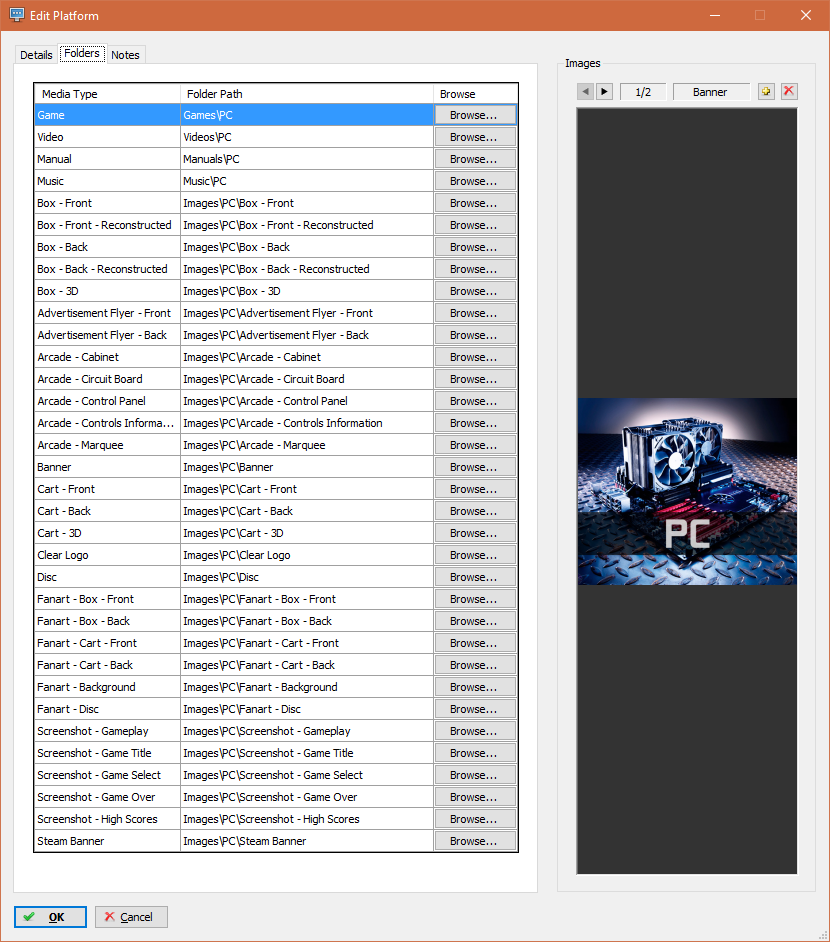Select Box - Back media type cell
Screen dimensions: 830x942
click(x=107, y=247)
